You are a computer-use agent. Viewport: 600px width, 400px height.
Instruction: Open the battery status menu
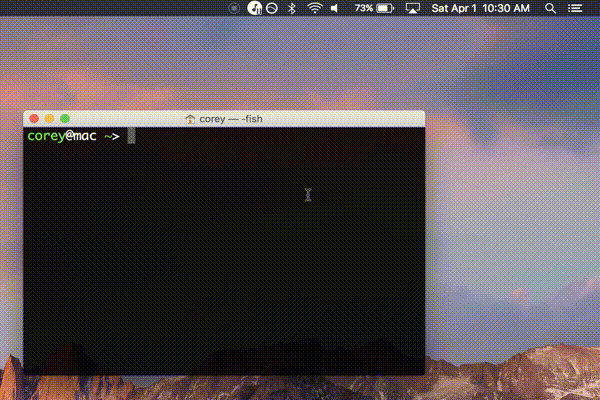tap(385, 8)
